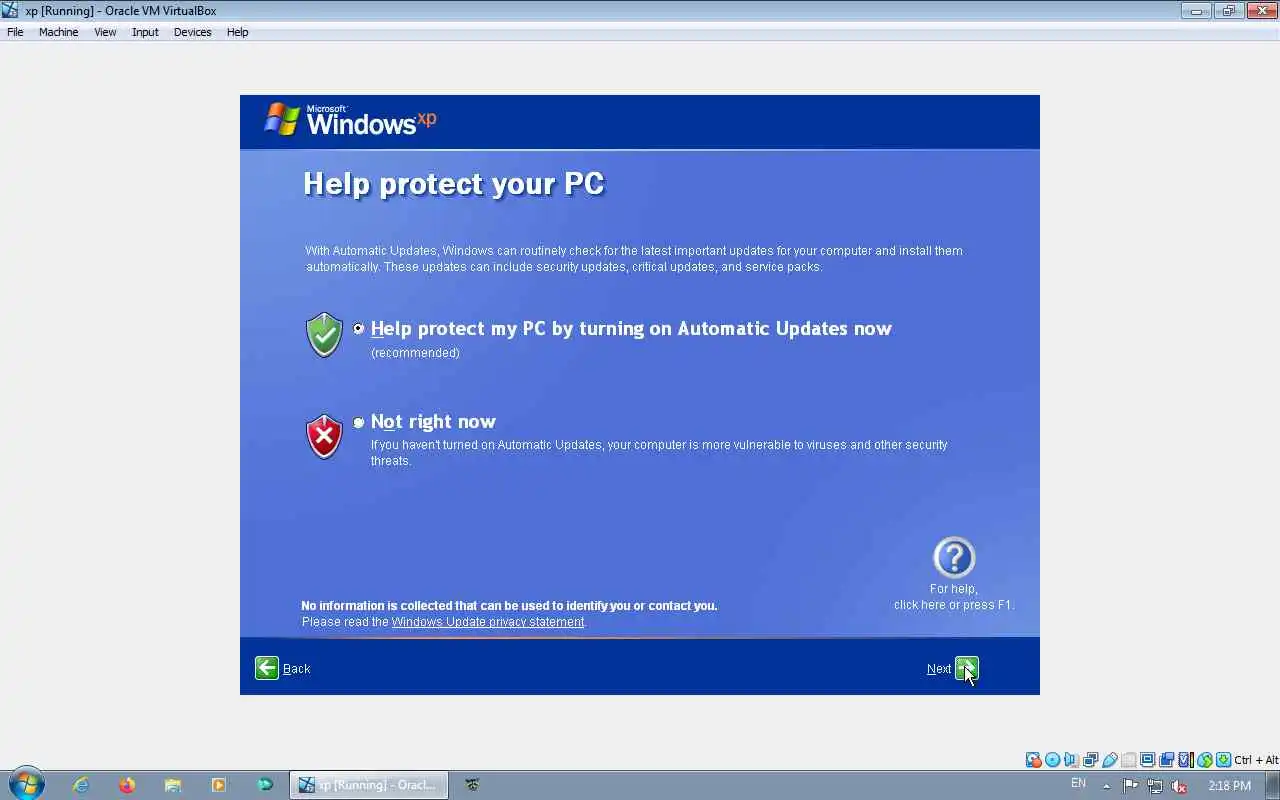Click the 2:18 PM clock

tap(1230, 786)
